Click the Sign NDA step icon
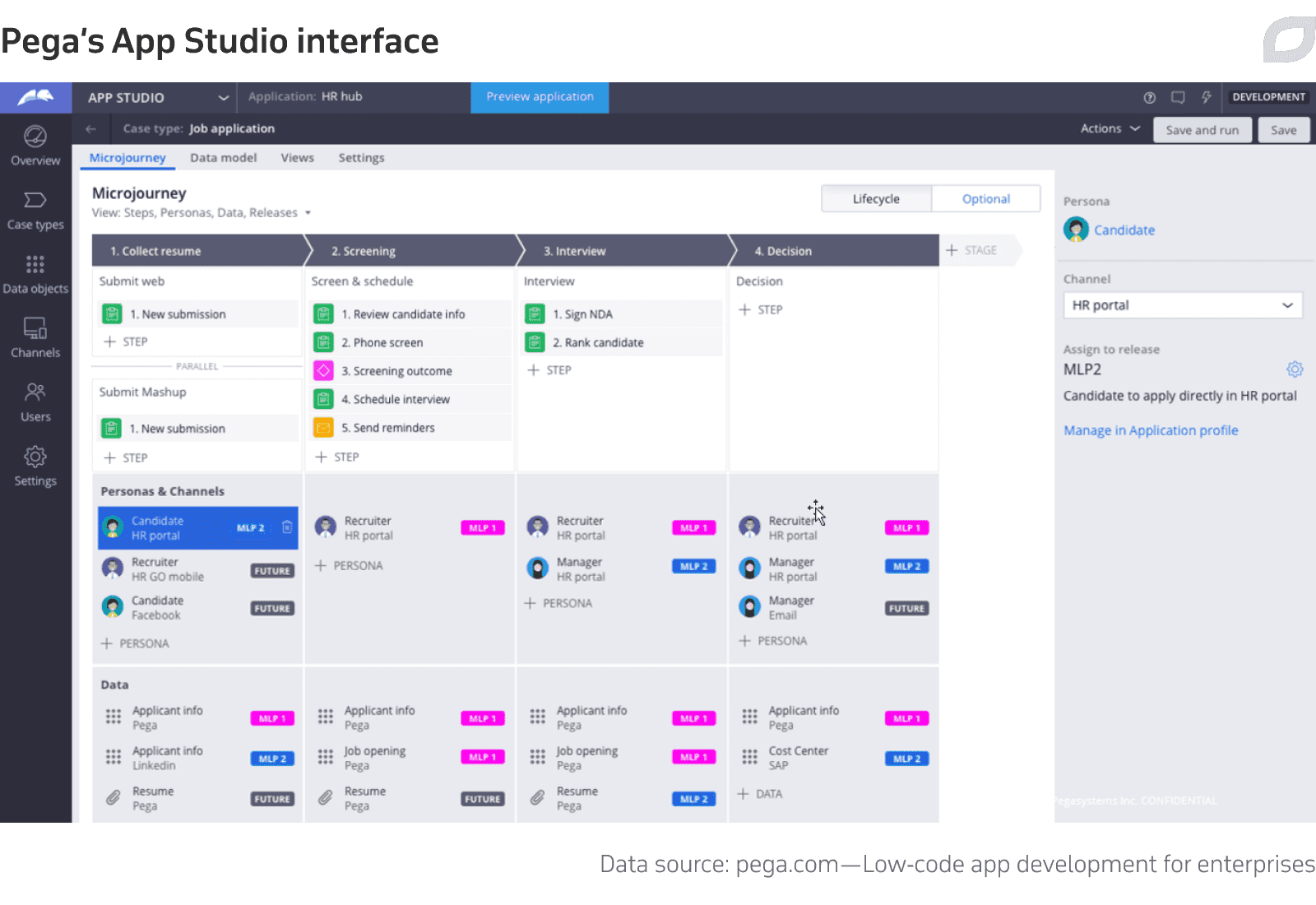The height and width of the screenshot is (905, 1316). [x=535, y=313]
